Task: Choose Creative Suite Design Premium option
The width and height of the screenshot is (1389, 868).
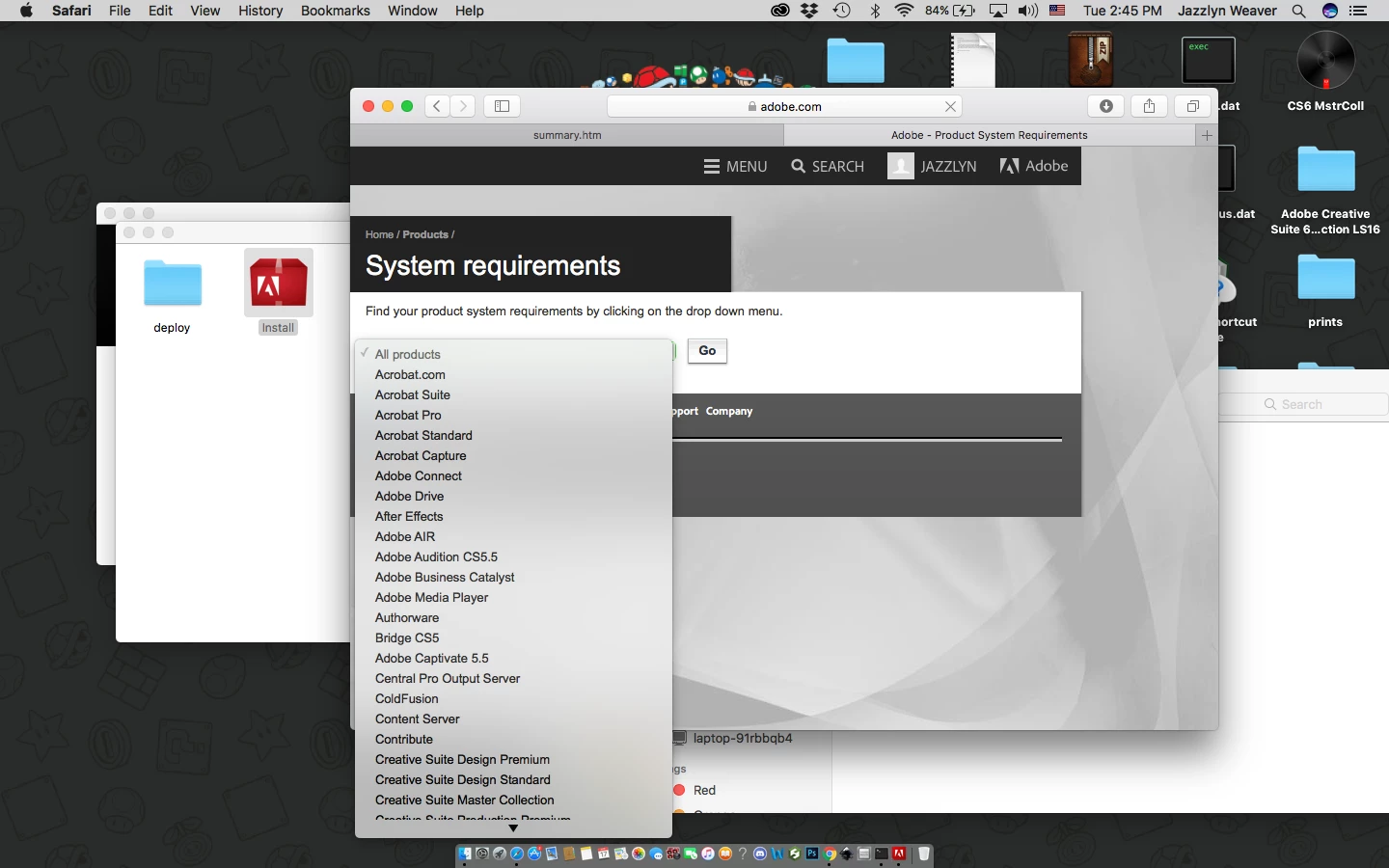Action: pos(513,759)
